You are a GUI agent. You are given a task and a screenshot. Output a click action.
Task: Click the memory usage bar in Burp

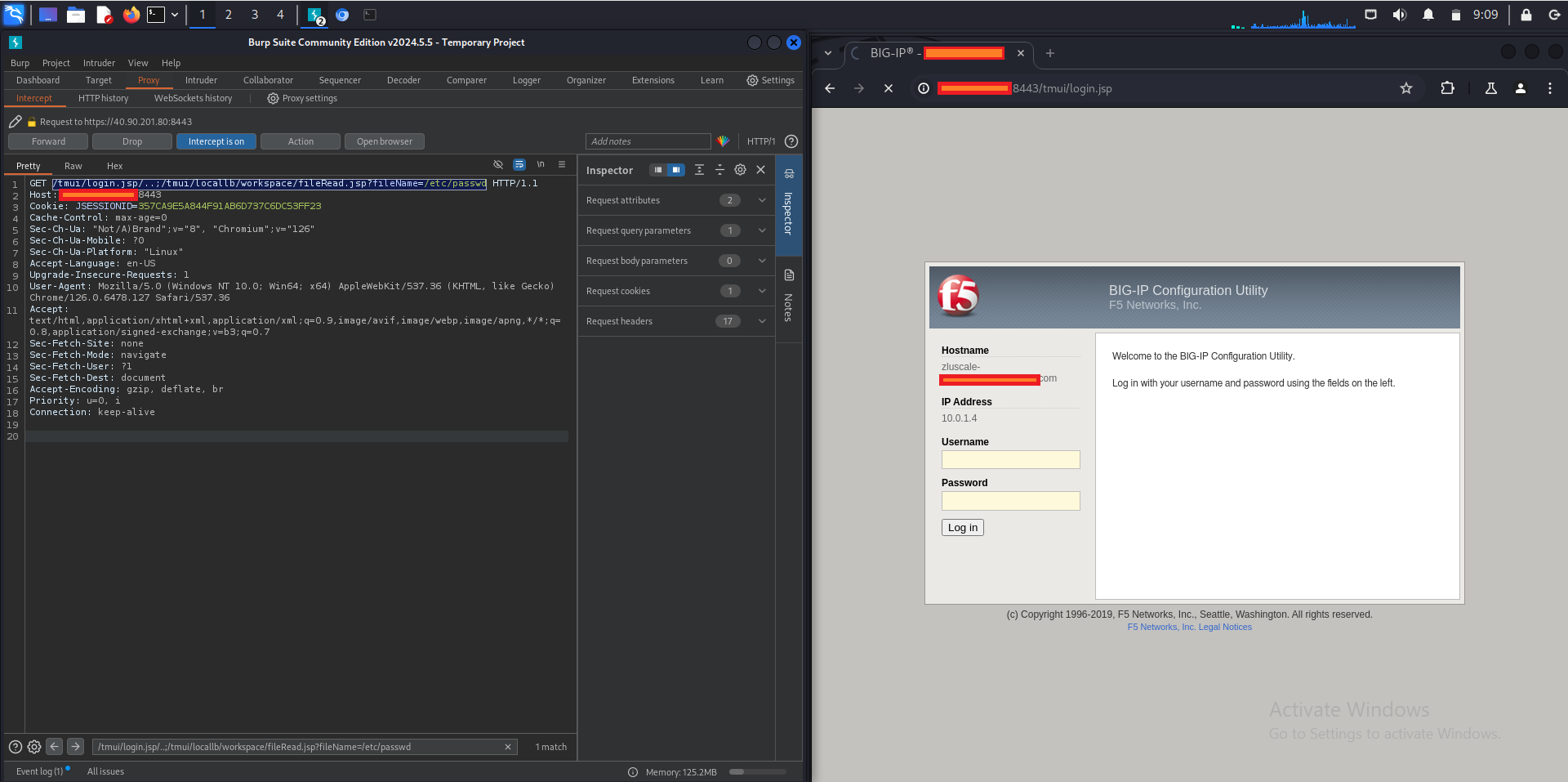pyautogui.click(x=757, y=771)
